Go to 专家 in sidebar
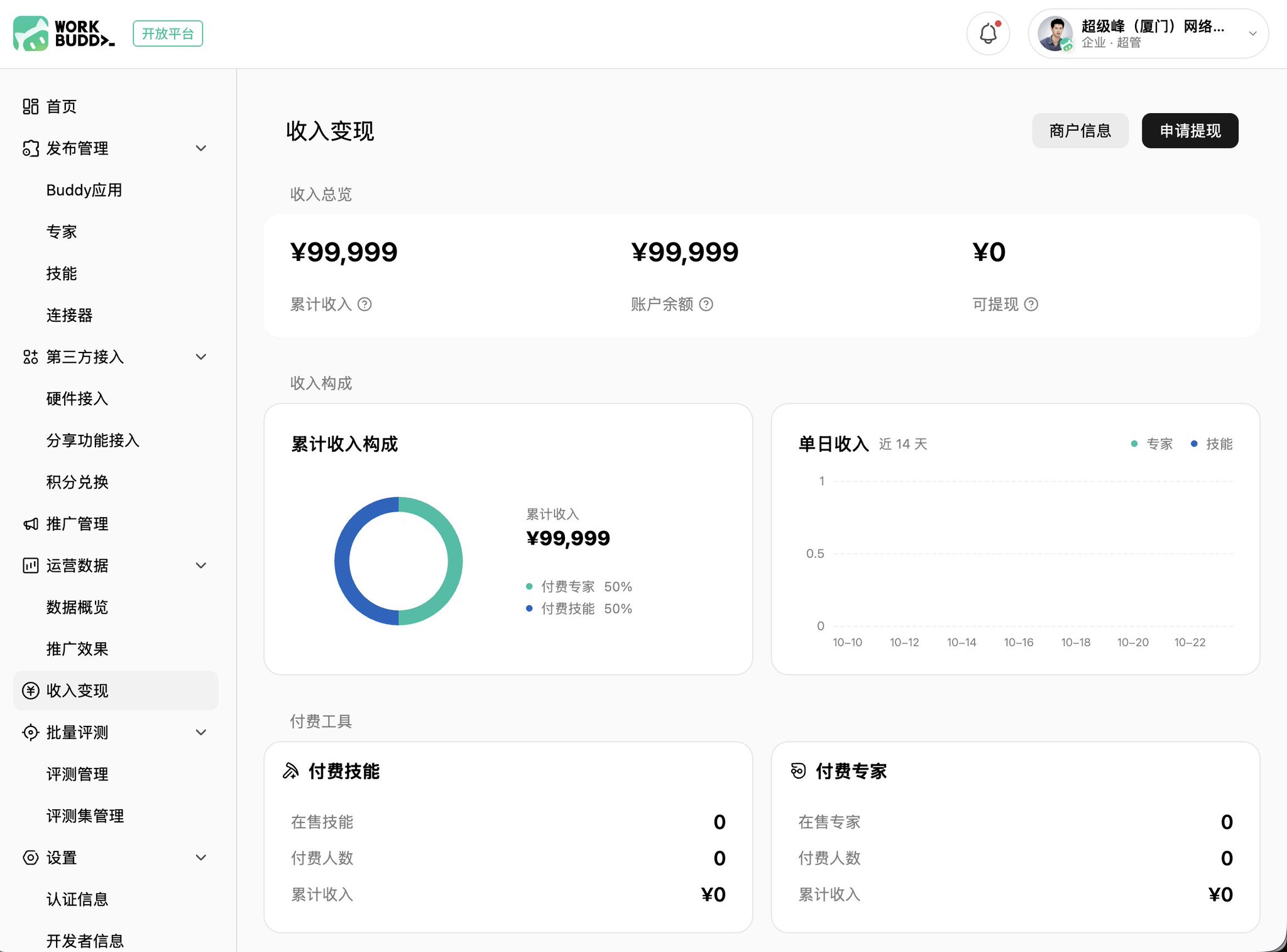This screenshot has width=1287, height=952. click(62, 232)
